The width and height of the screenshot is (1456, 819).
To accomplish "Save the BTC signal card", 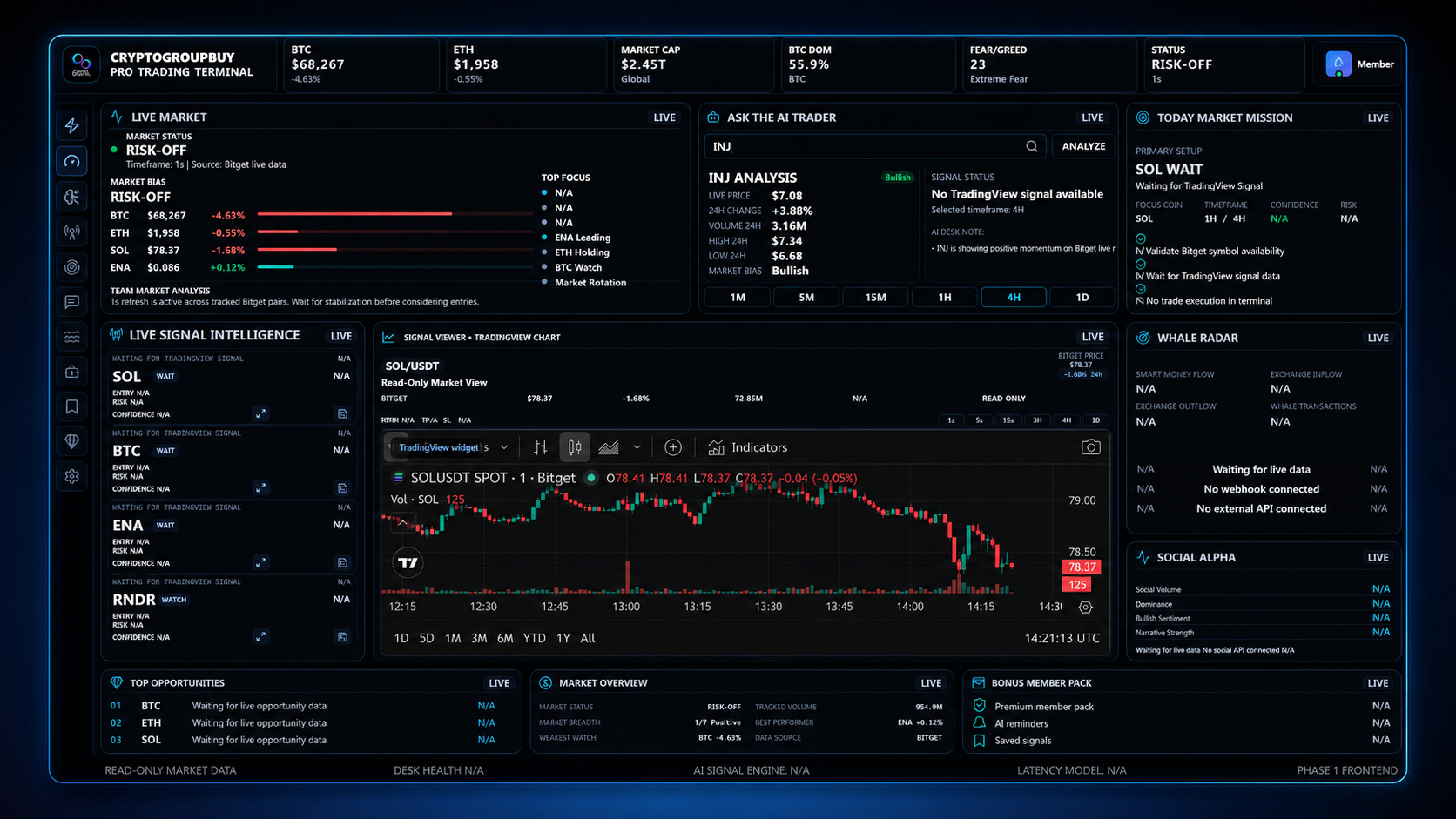I will click(343, 487).
